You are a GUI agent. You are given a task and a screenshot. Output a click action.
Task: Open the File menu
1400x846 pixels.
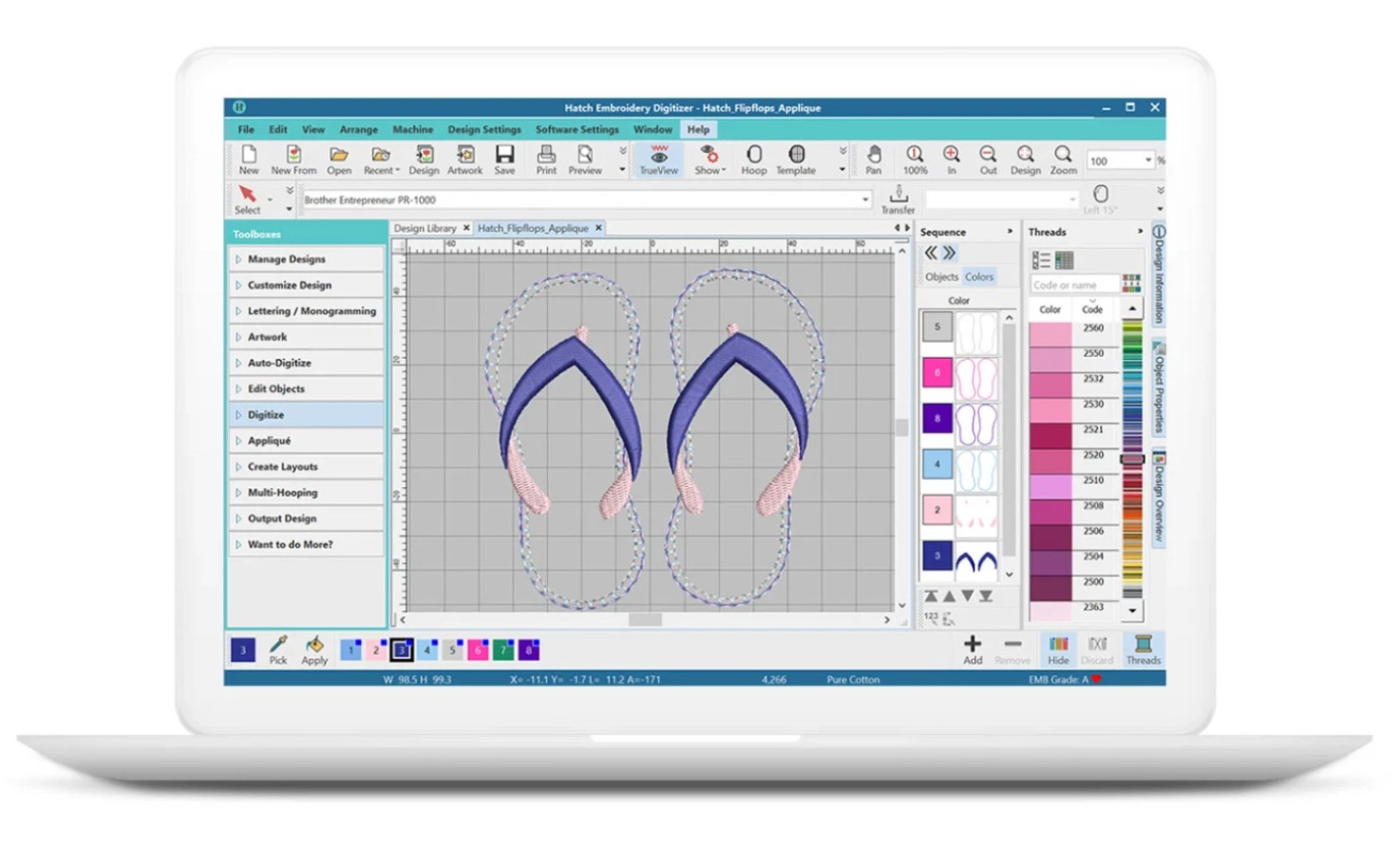246,129
